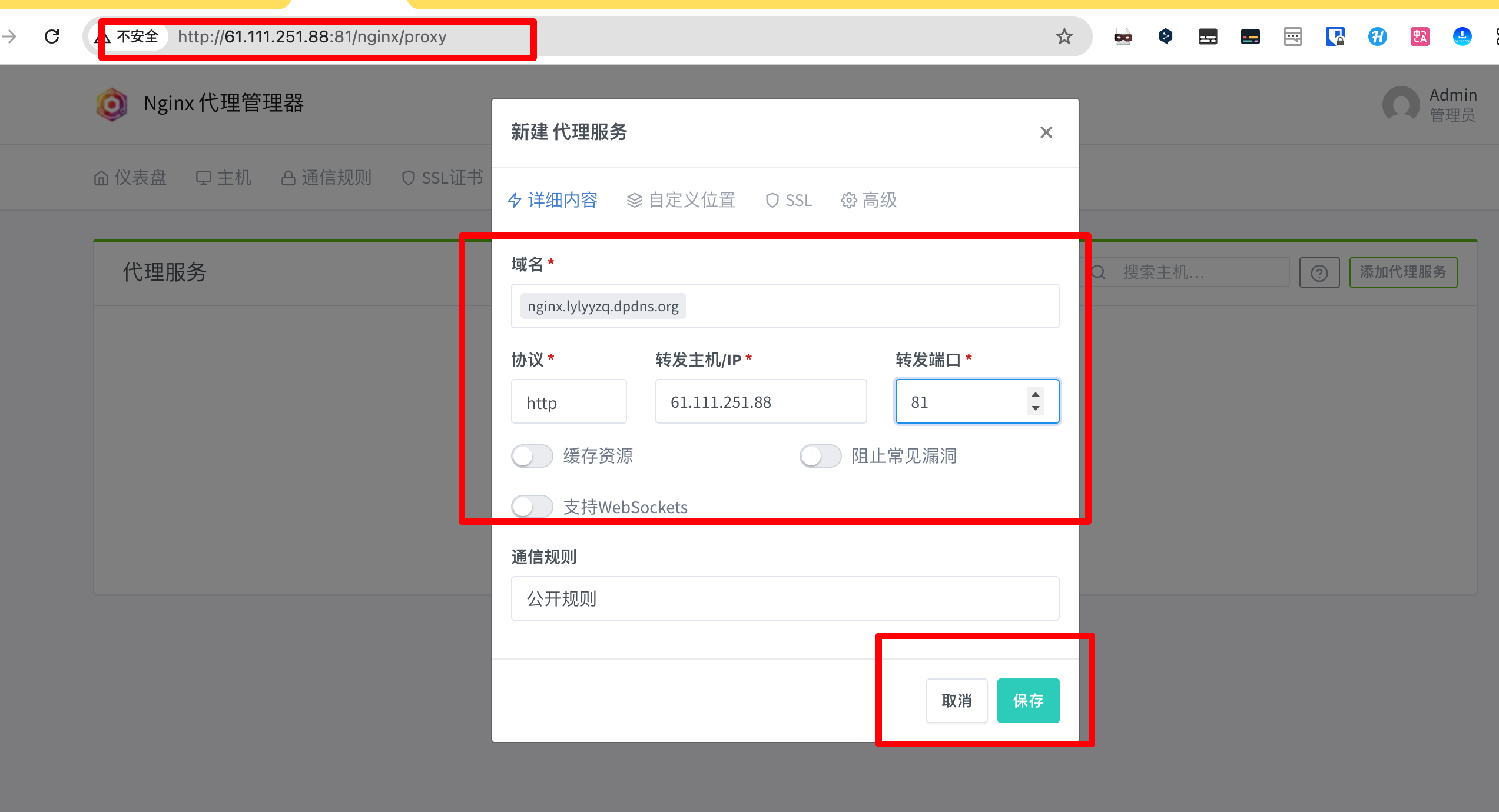Turn on 支持WebSockets toggle
1499x812 pixels.
pos(532,507)
